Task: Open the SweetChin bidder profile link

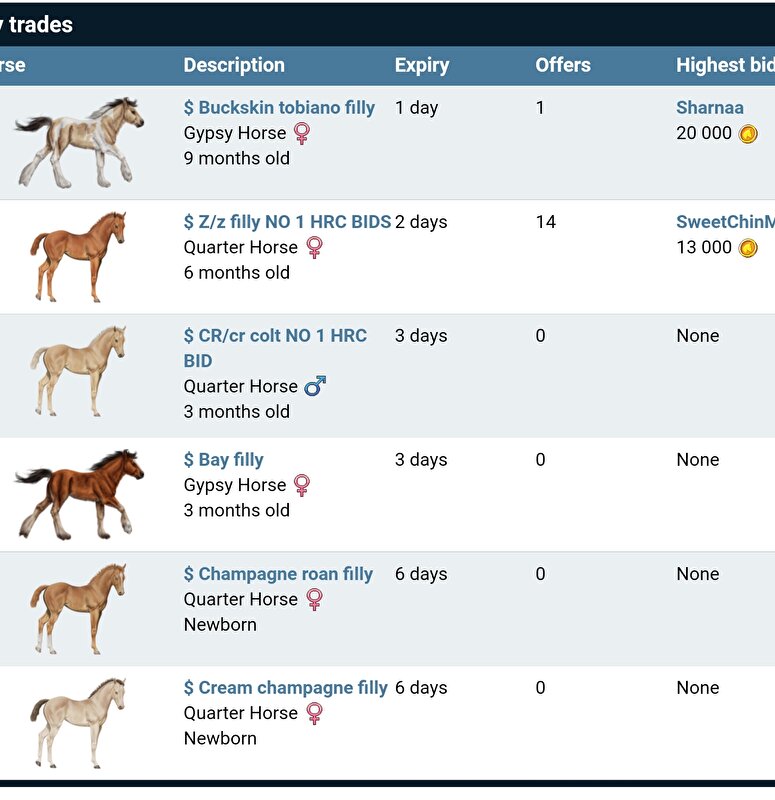Action: coord(725,222)
